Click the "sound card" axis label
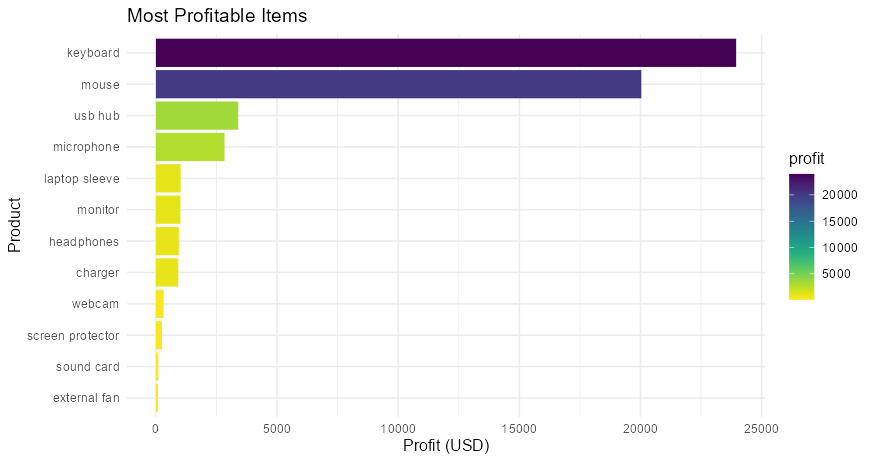The height and width of the screenshot is (462, 874). tap(88, 367)
